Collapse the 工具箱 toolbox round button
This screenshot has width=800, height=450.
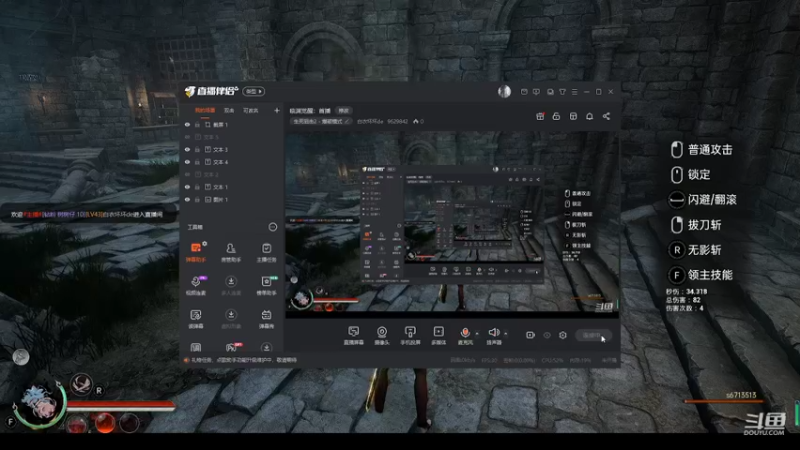point(272,227)
